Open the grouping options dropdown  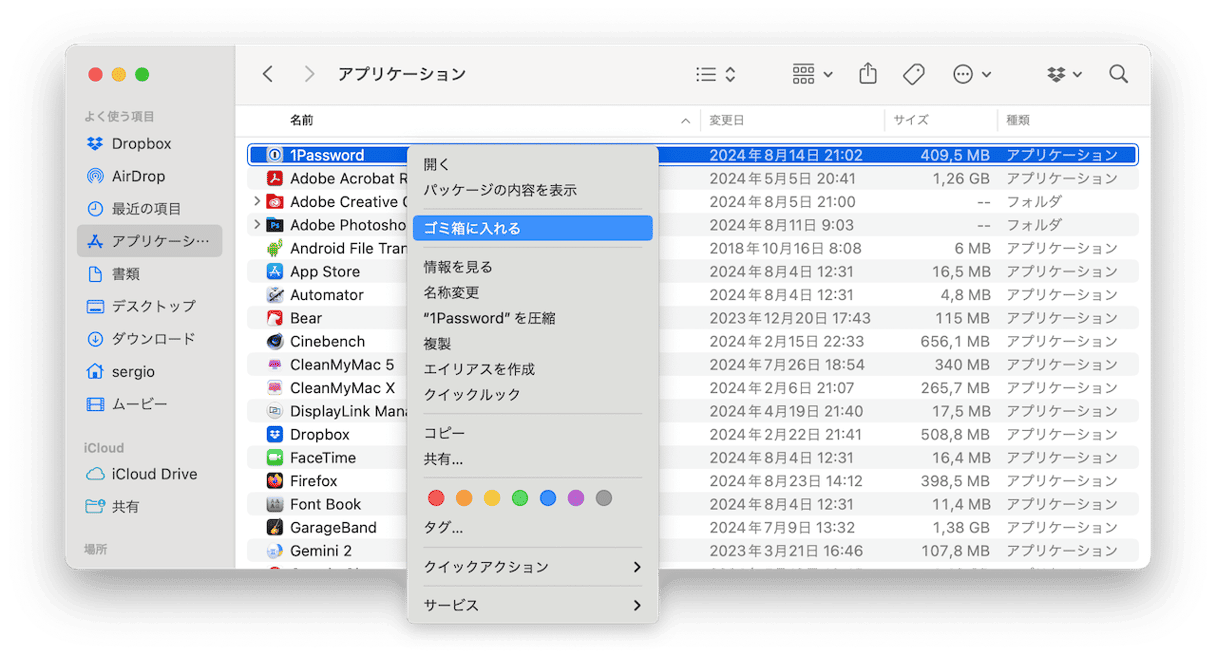pyautogui.click(x=812, y=74)
